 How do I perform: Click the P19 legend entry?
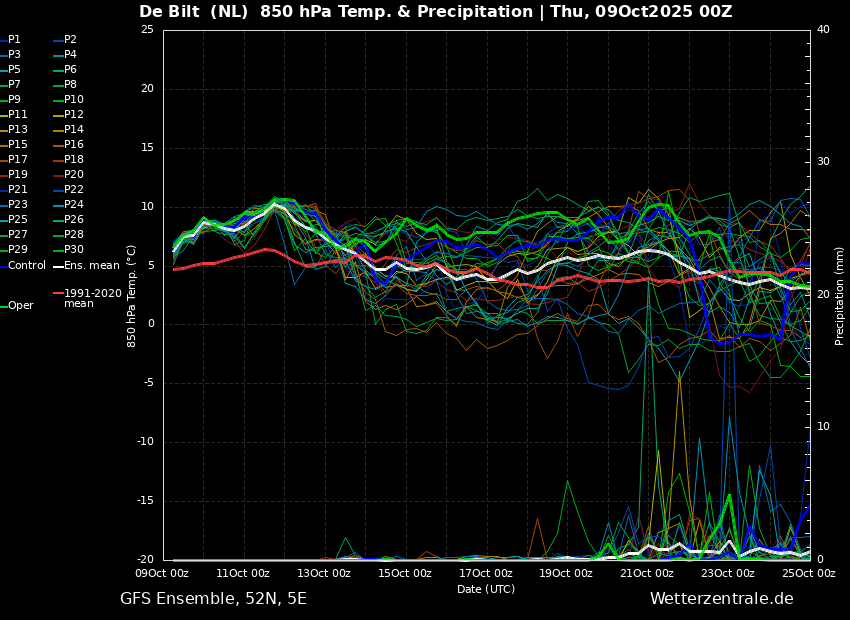(x=14, y=175)
